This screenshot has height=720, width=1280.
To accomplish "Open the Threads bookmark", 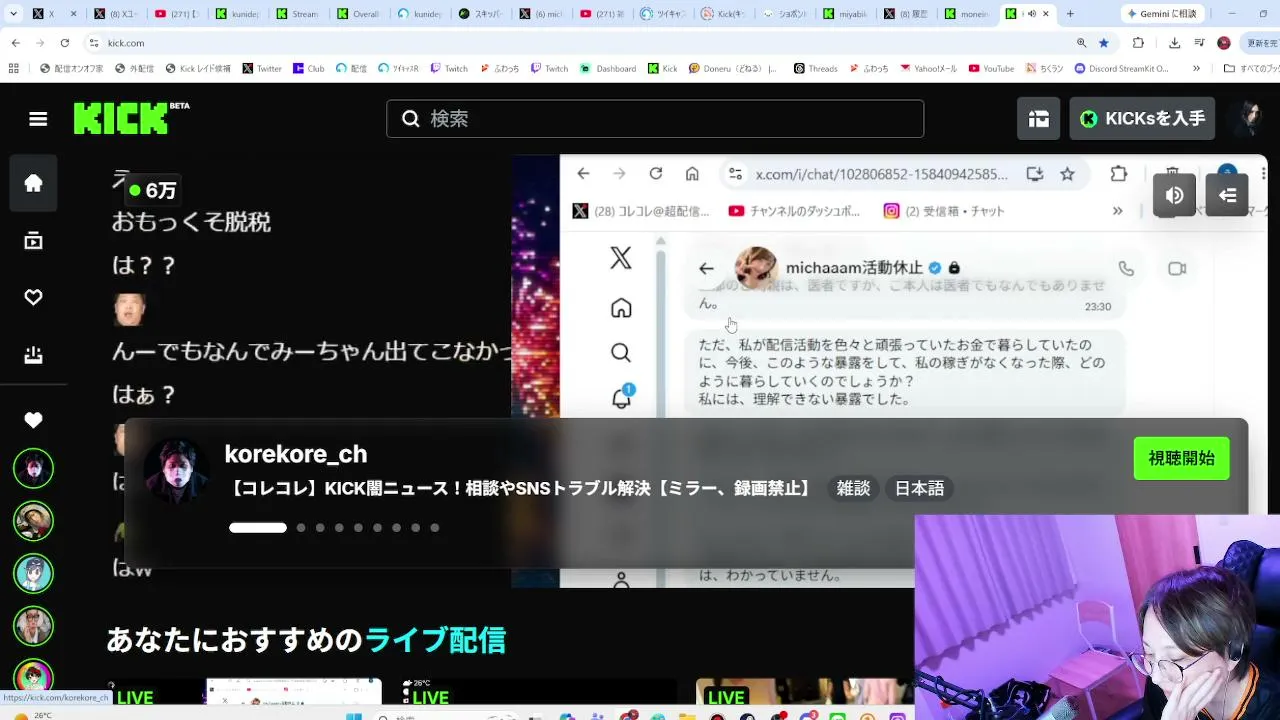I will pyautogui.click(x=816, y=69).
